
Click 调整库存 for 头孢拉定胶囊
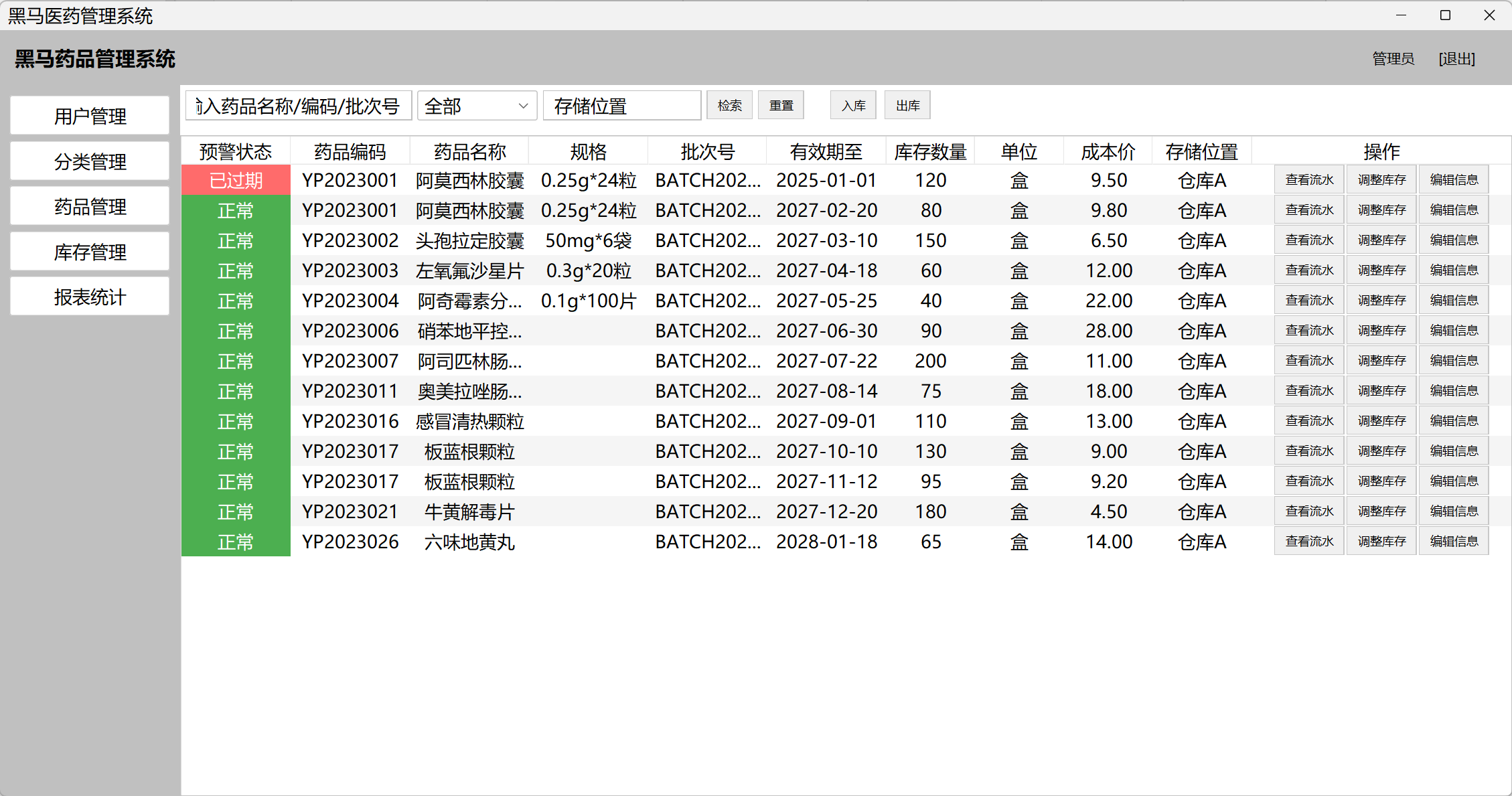pos(1381,240)
